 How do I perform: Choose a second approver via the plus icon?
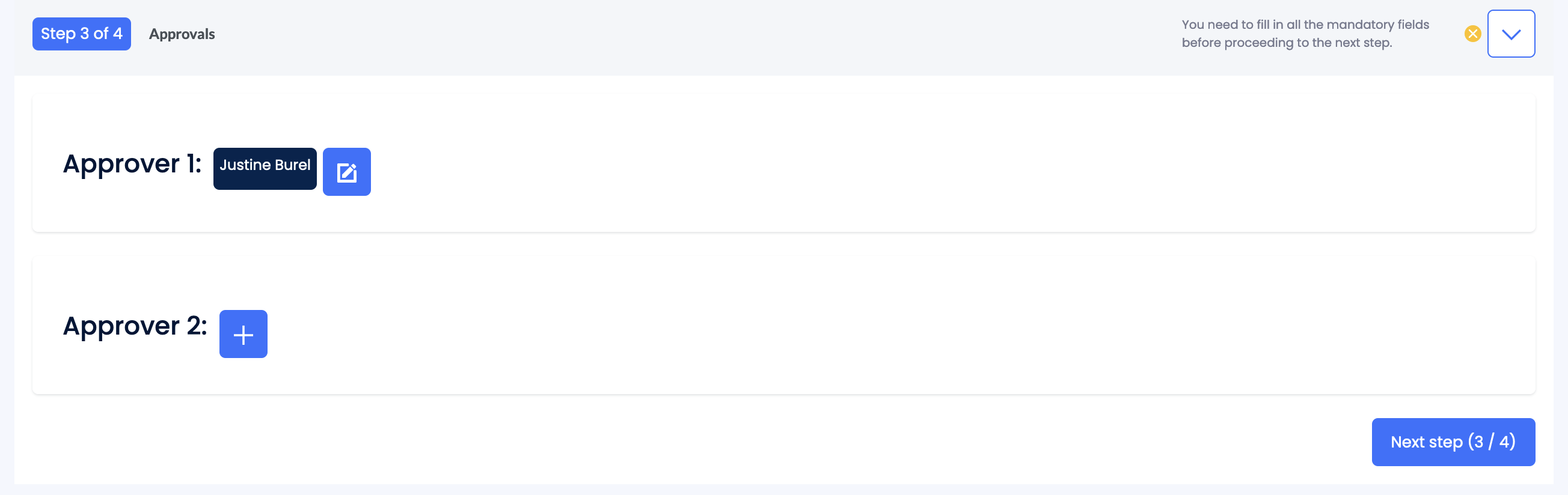[243, 334]
